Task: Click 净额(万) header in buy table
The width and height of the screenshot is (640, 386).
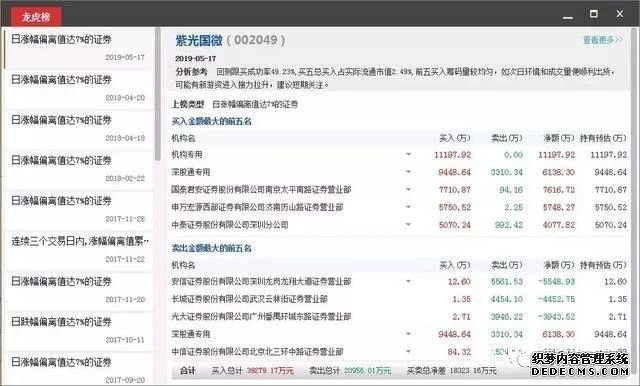Action: [559, 138]
